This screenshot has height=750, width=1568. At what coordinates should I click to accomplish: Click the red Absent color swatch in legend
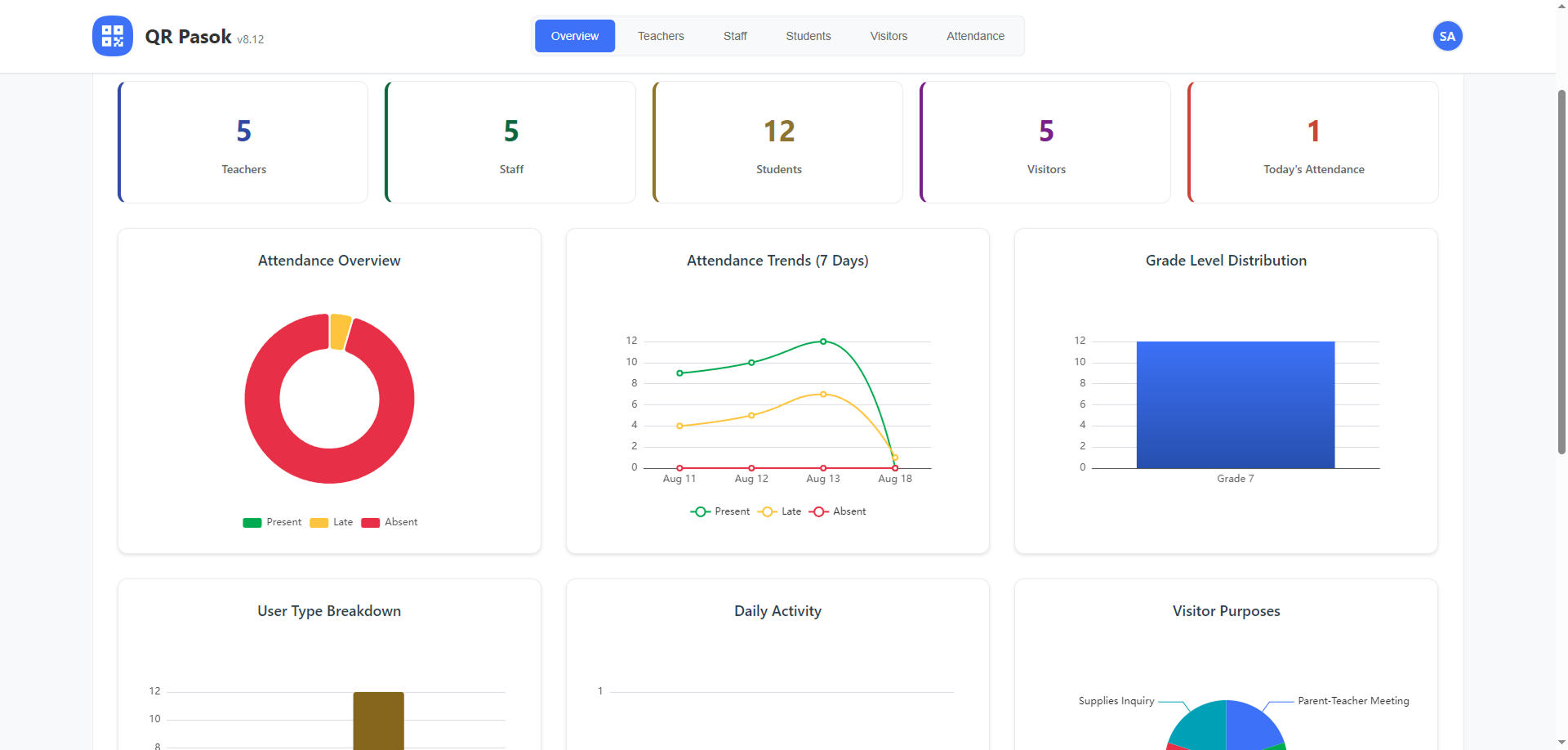(372, 522)
